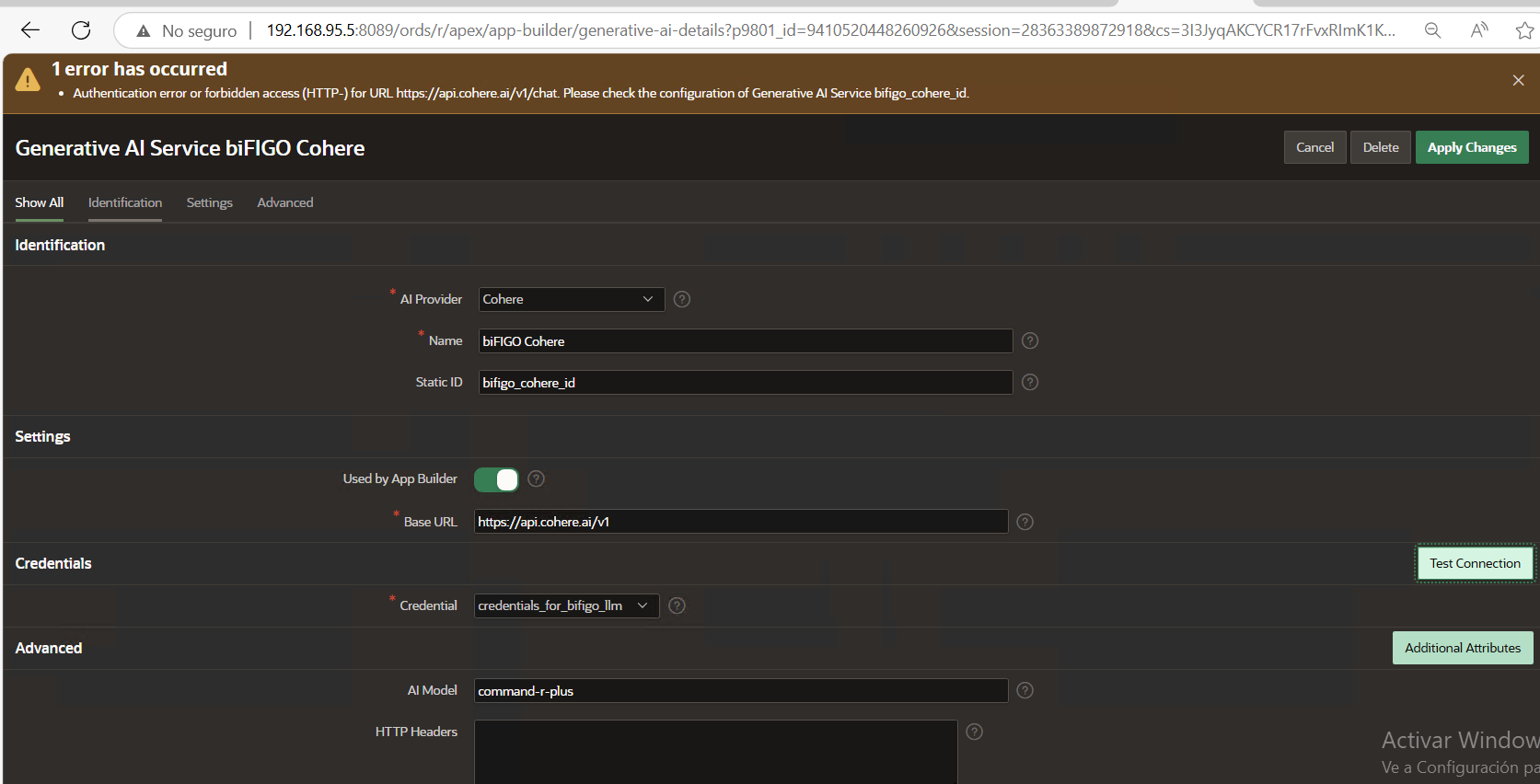Click the '1 error has occurred' heading

click(139, 69)
